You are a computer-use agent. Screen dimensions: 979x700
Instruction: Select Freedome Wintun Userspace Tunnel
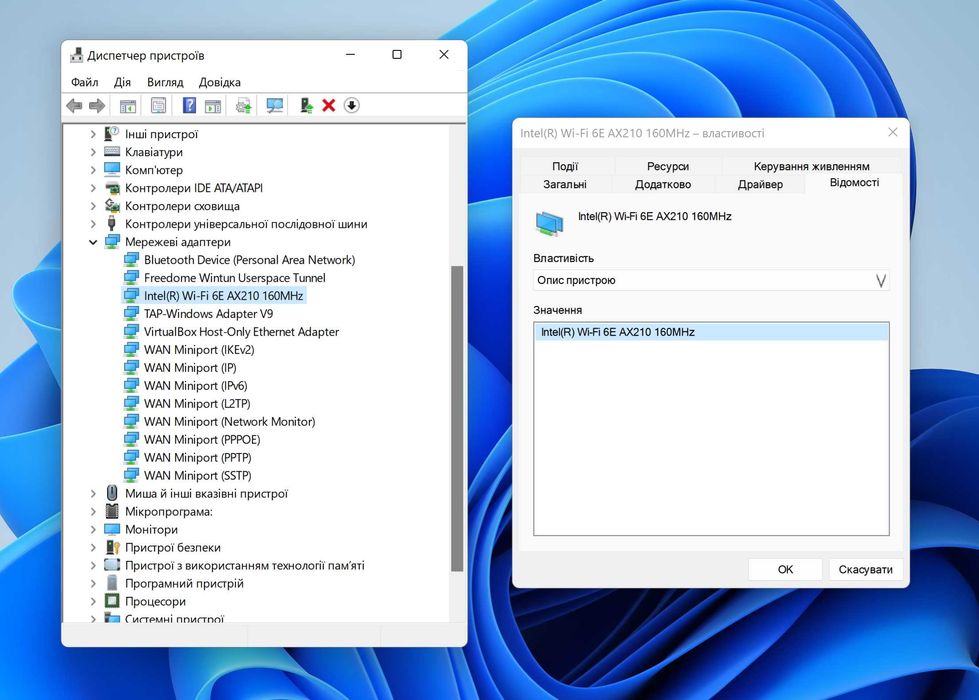(x=235, y=278)
